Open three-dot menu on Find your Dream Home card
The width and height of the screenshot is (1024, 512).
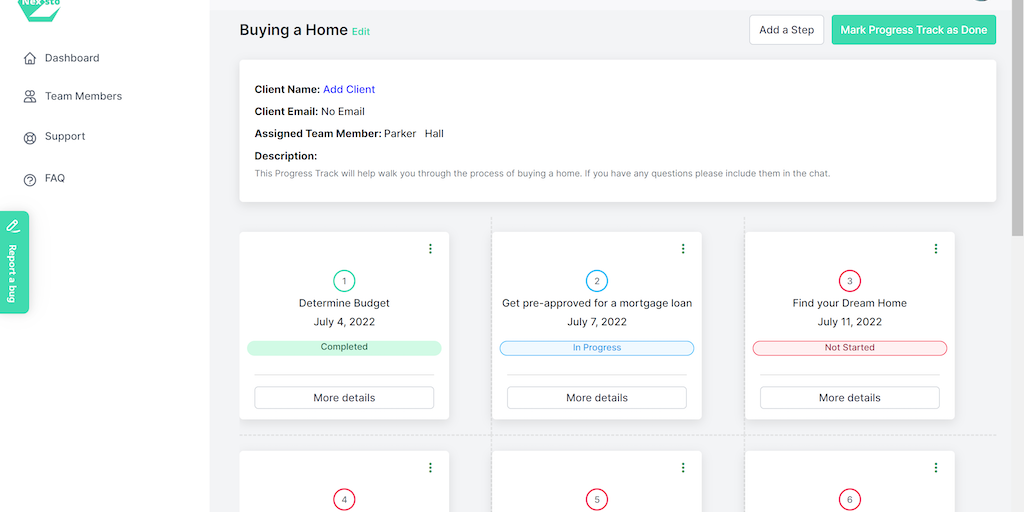[x=937, y=249]
